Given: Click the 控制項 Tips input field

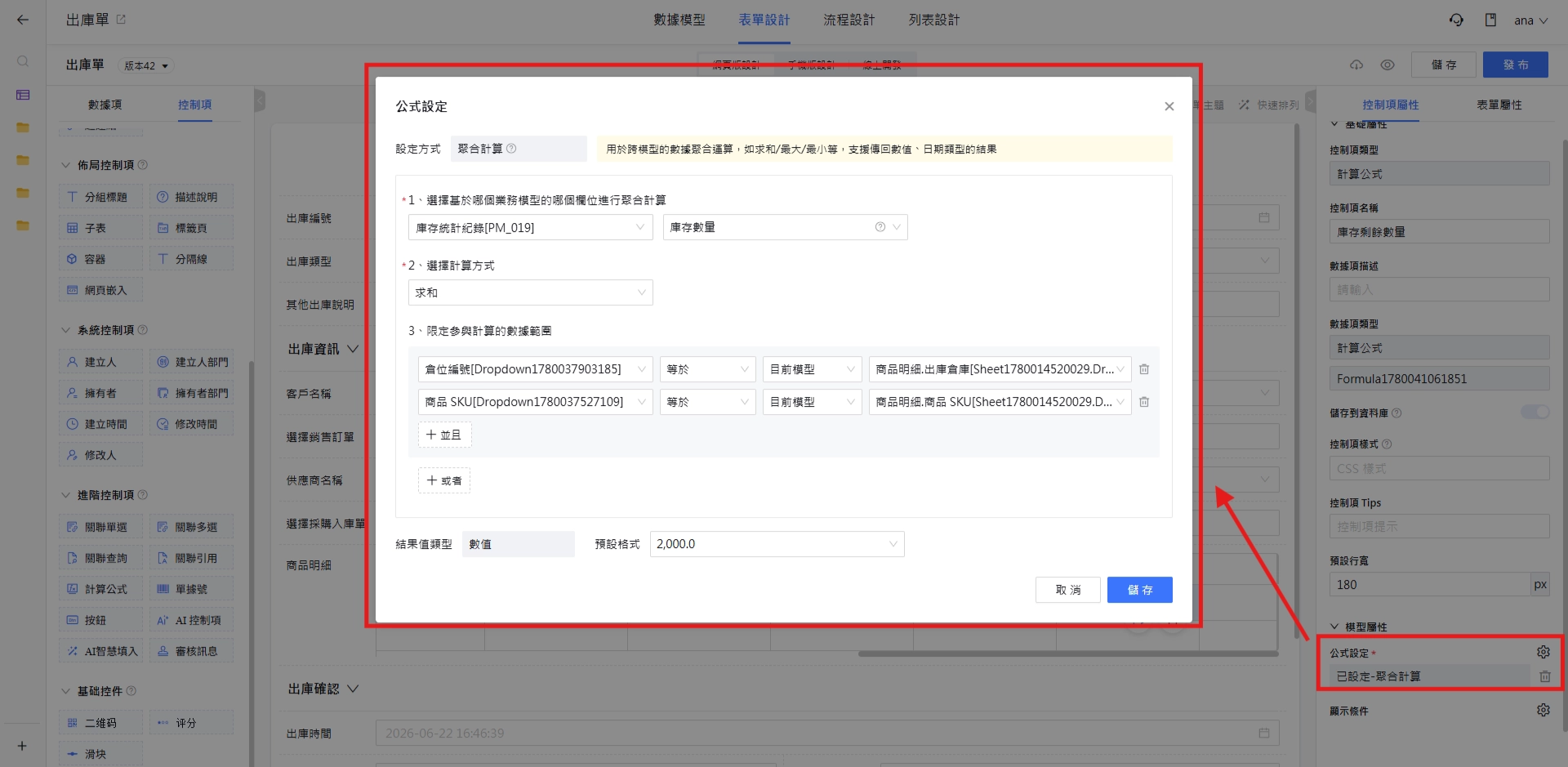Looking at the screenshot, I should click(x=1439, y=526).
